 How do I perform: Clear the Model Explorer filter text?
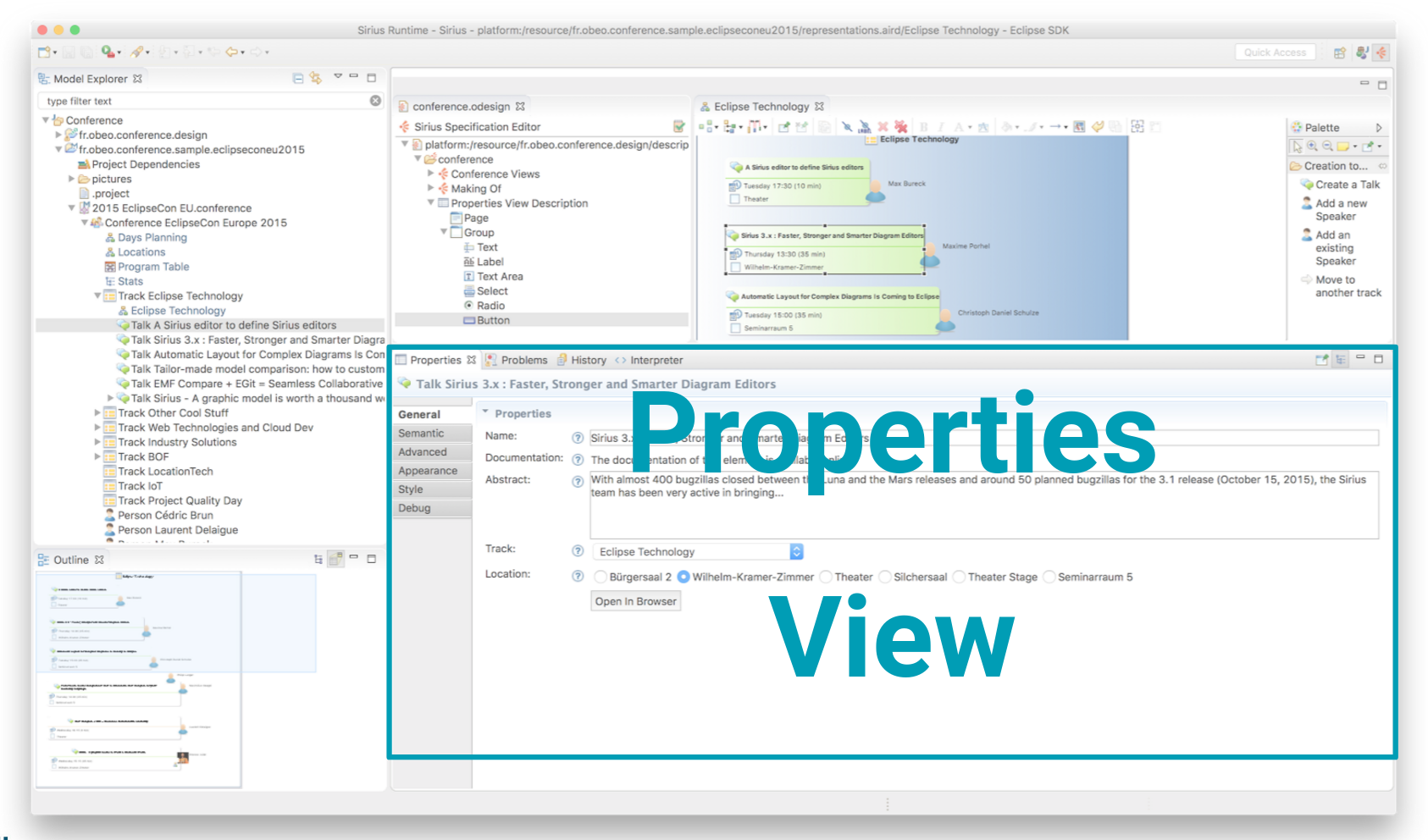pyautogui.click(x=375, y=101)
